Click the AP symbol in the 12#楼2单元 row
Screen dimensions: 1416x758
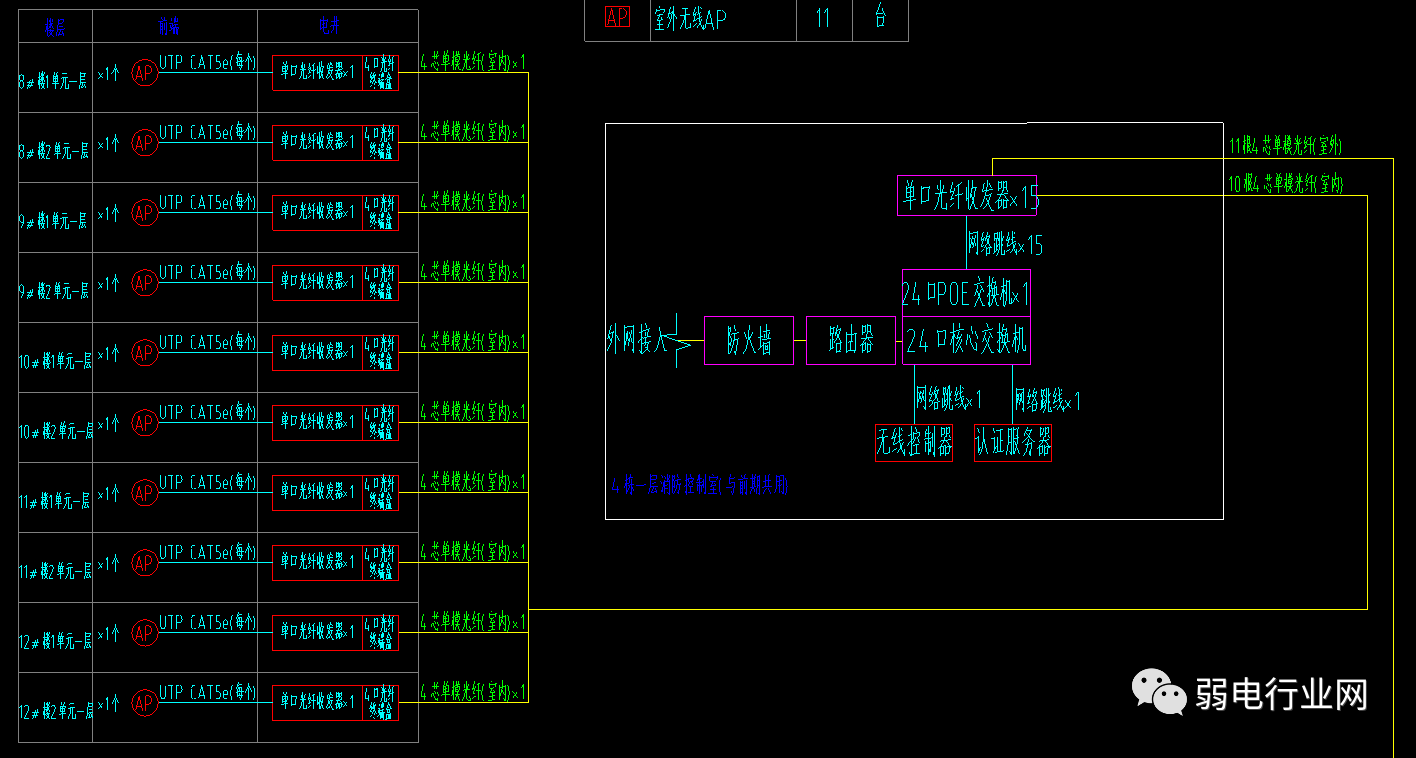coord(145,702)
